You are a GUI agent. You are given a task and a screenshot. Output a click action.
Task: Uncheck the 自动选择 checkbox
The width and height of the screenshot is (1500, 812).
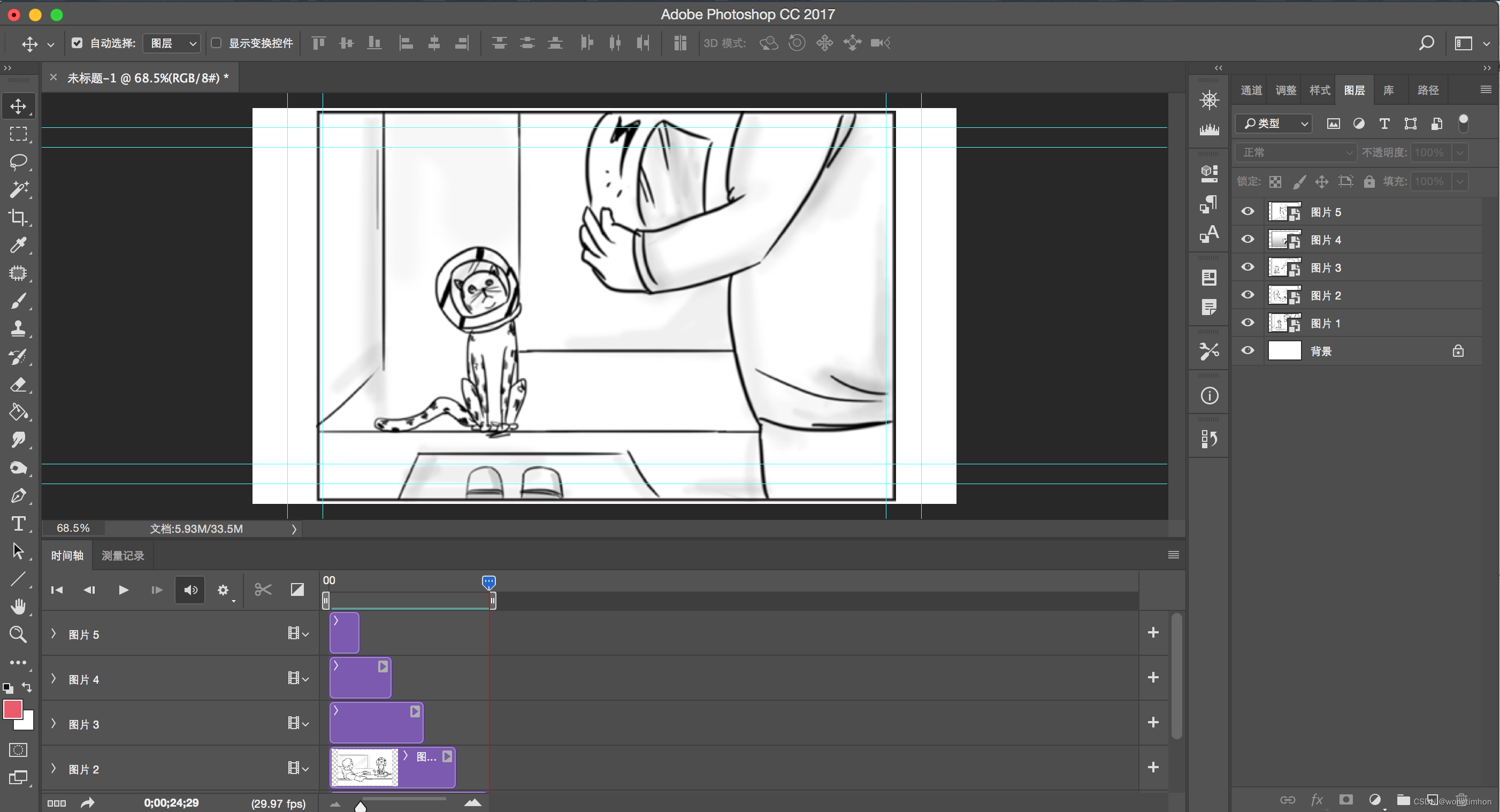point(77,43)
